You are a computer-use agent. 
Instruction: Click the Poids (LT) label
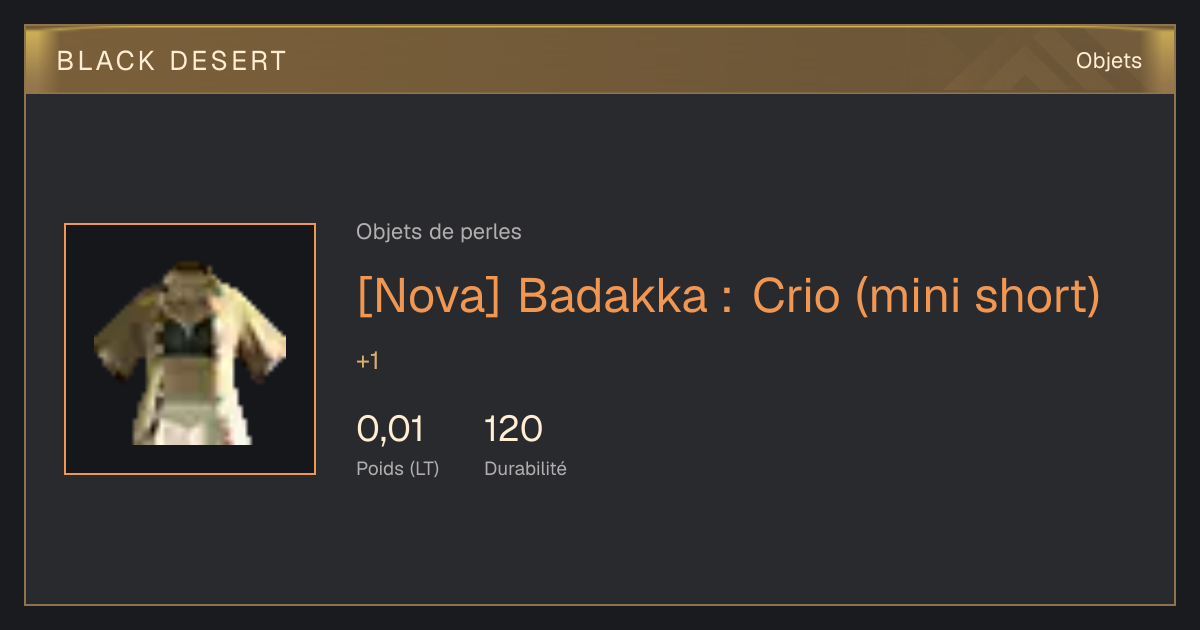(x=397, y=468)
